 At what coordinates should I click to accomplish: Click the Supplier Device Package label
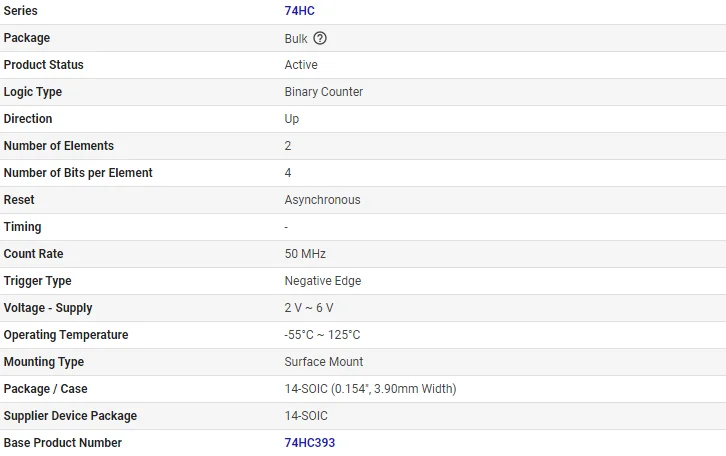(x=70, y=416)
